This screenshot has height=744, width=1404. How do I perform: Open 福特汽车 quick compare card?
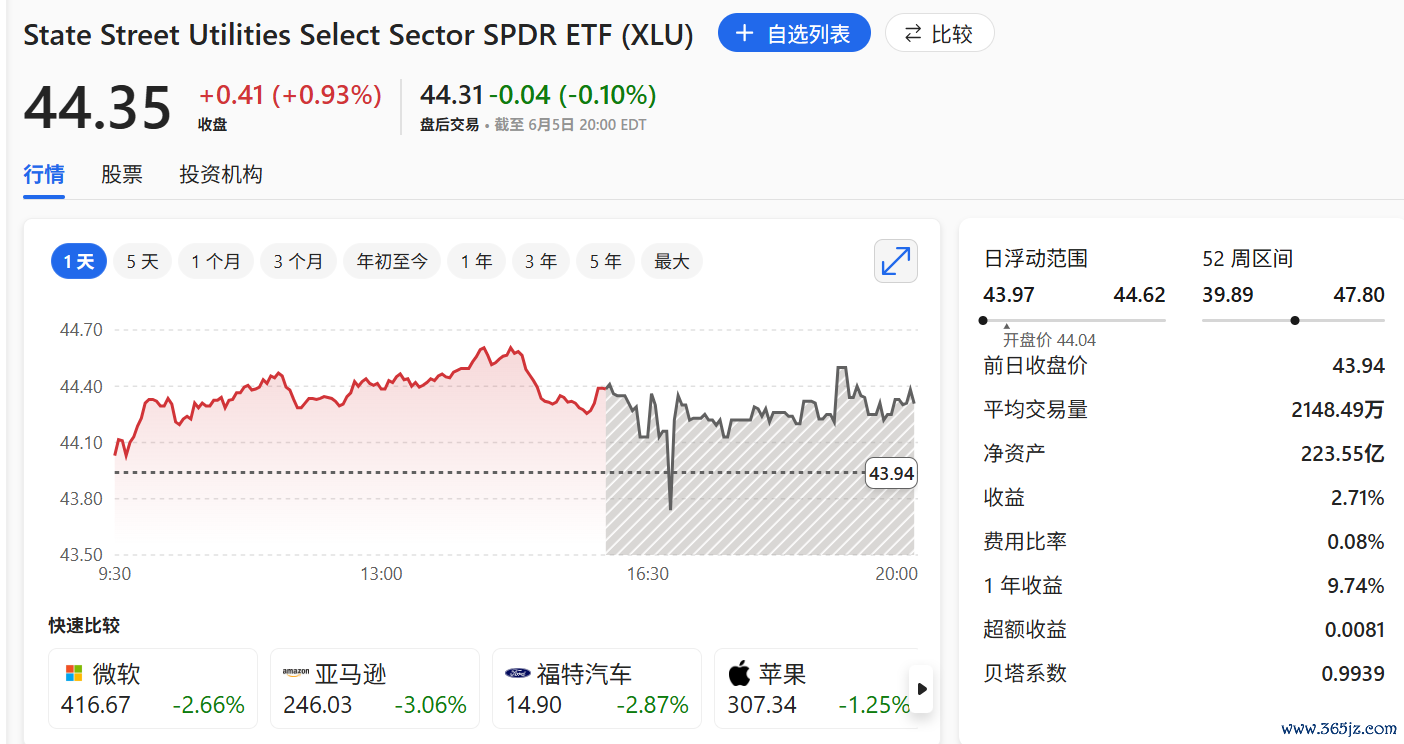590,689
